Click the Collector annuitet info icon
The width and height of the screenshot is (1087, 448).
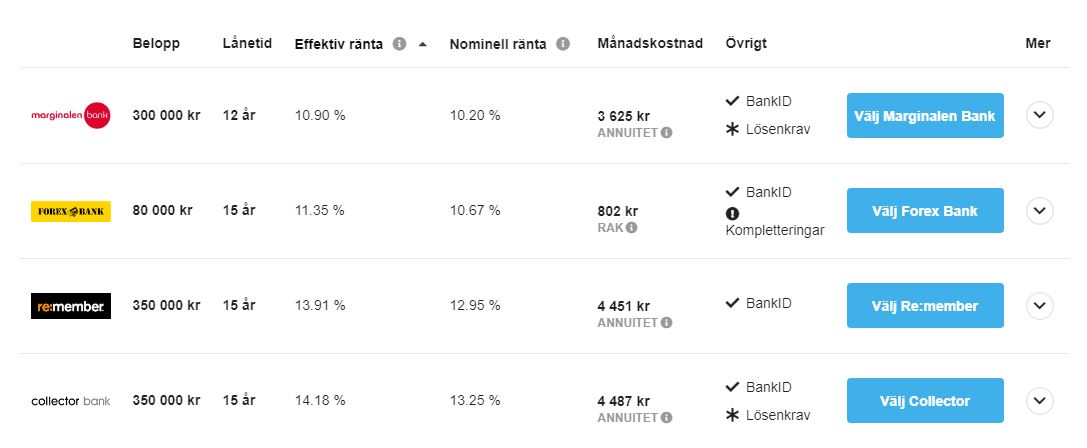[666, 417]
